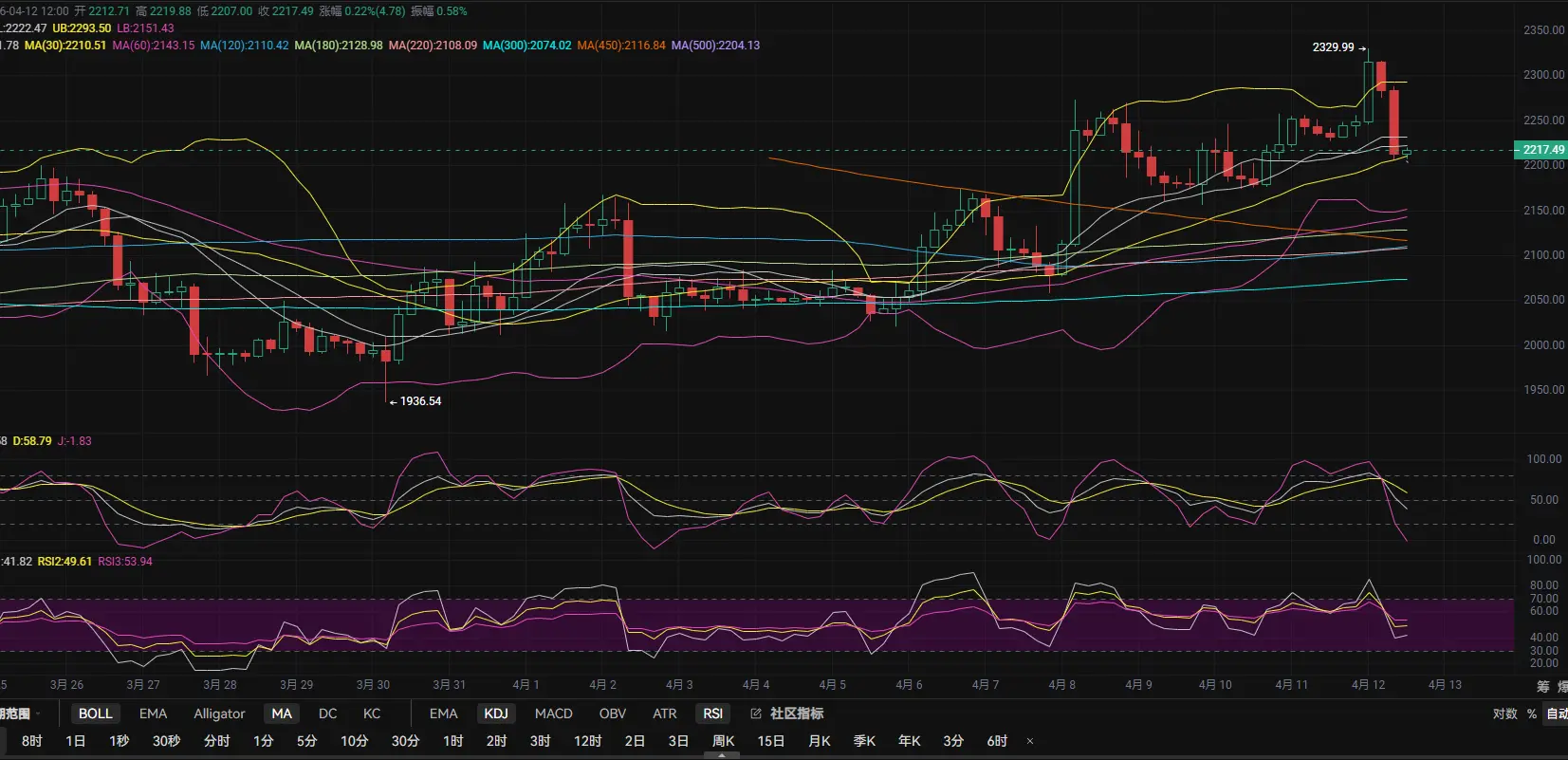Switch to the 周K weekly chart
This screenshot has height=760, width=1568.
click(723, 741)
